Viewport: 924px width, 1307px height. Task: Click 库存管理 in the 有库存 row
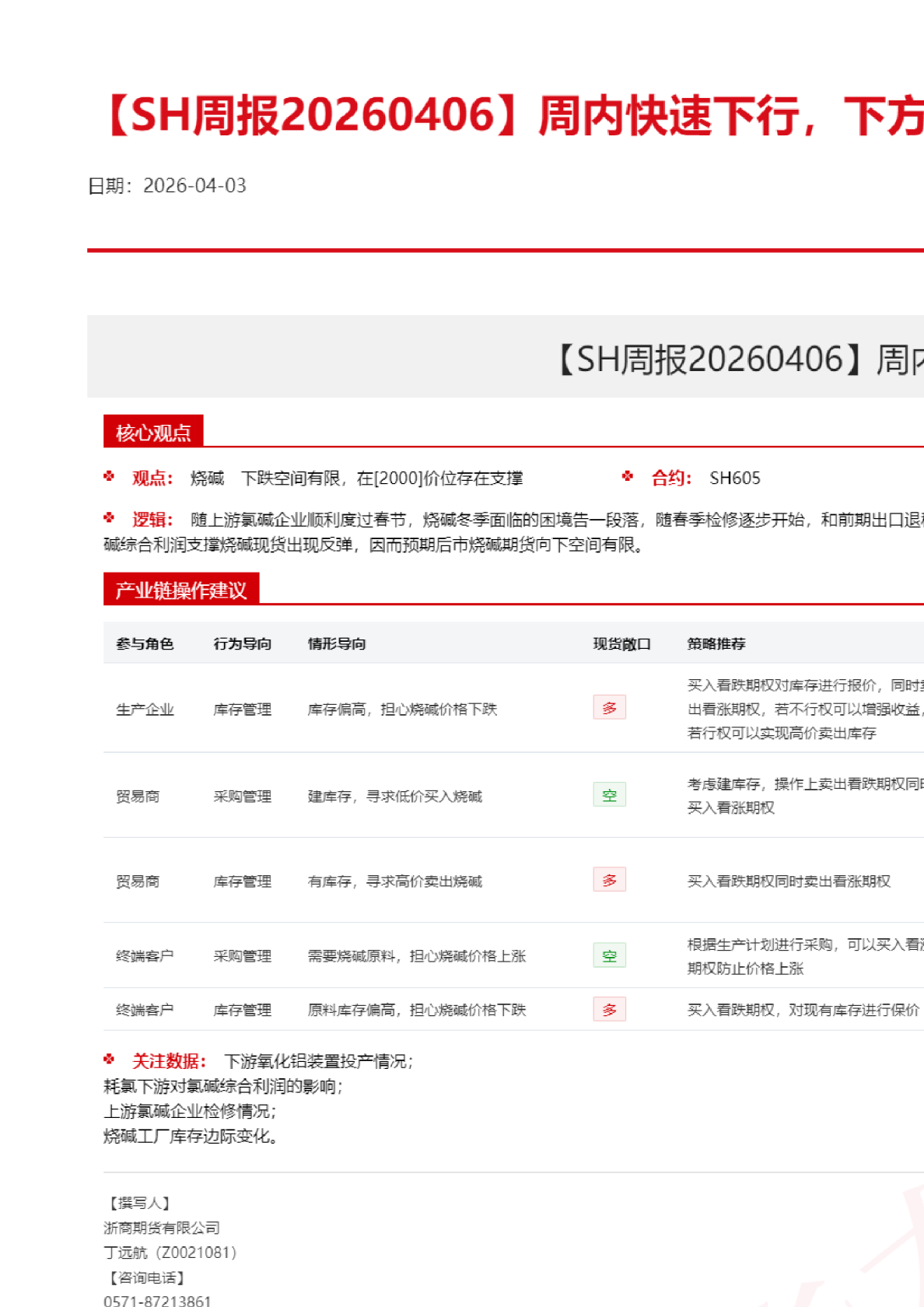coord(243,881)
